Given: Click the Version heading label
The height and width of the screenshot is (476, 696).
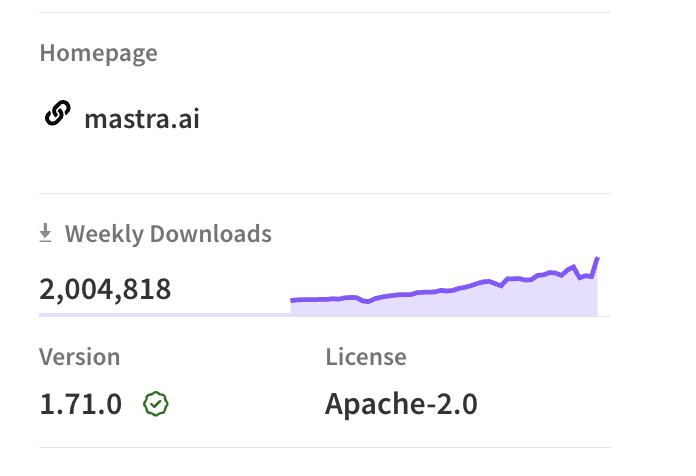Looking at the screenshot, I should [79, 357].
